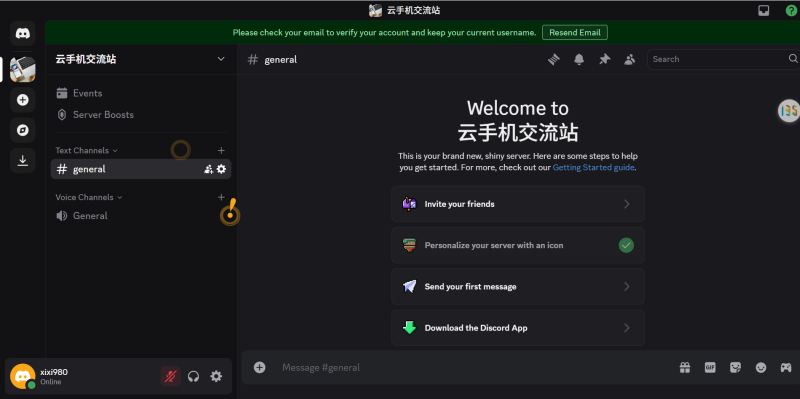Viewport: 800px width, 399px height.
Task: Click the Send your first message chevron
Action: (x=627, y=287)
